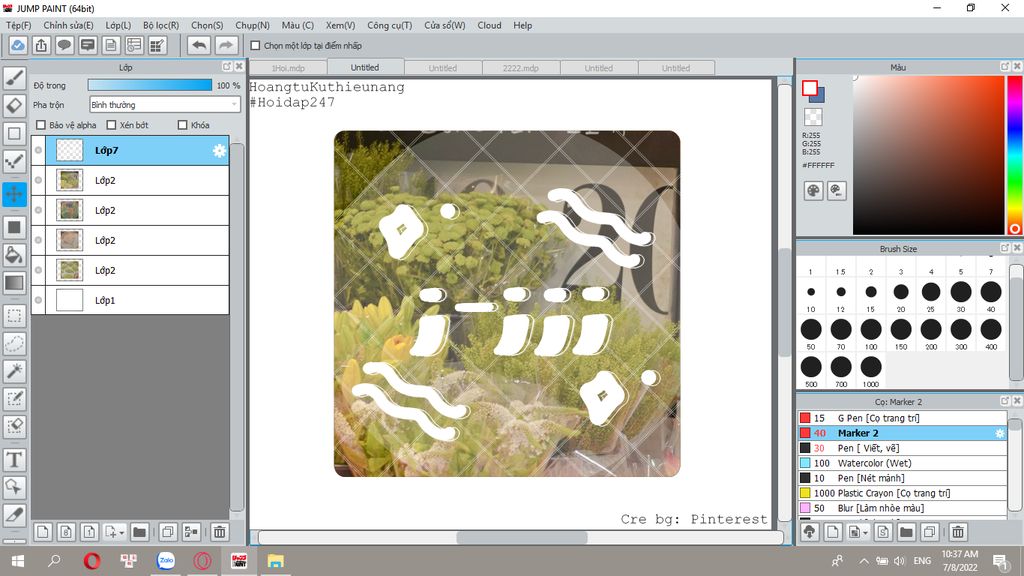The height and width of the screenshot is (576, 1024).
Task: Select the Brush tool in left toolbar
Action: click(x=14, y=78)
